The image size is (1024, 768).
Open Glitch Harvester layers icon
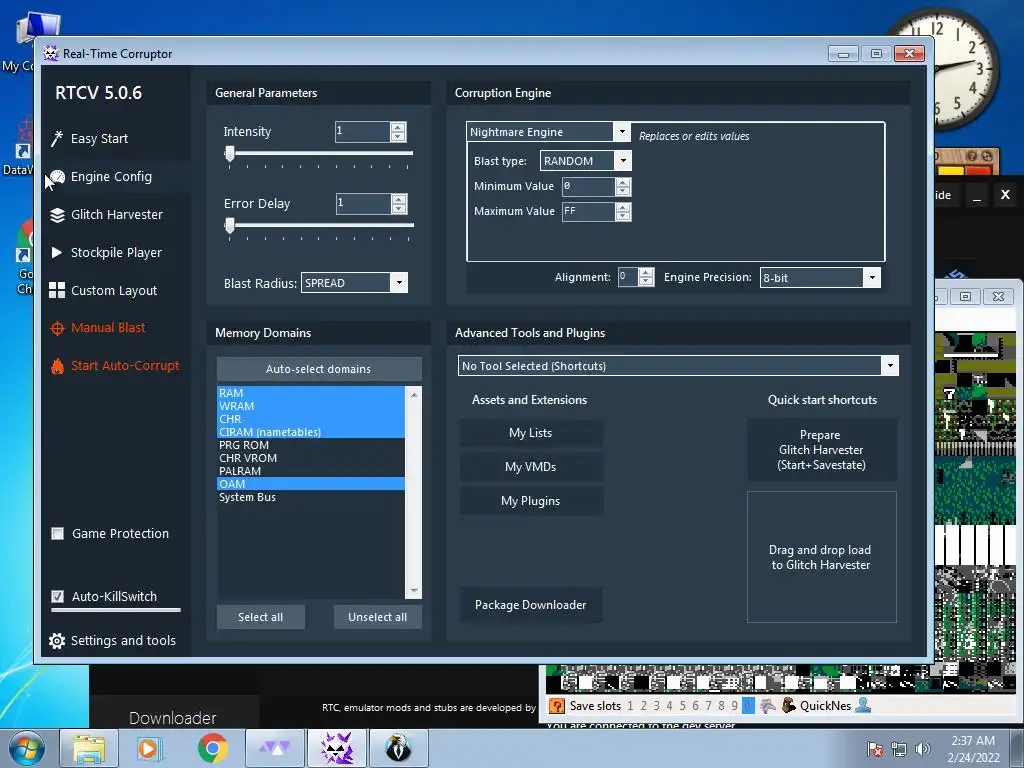coord(57,215)
